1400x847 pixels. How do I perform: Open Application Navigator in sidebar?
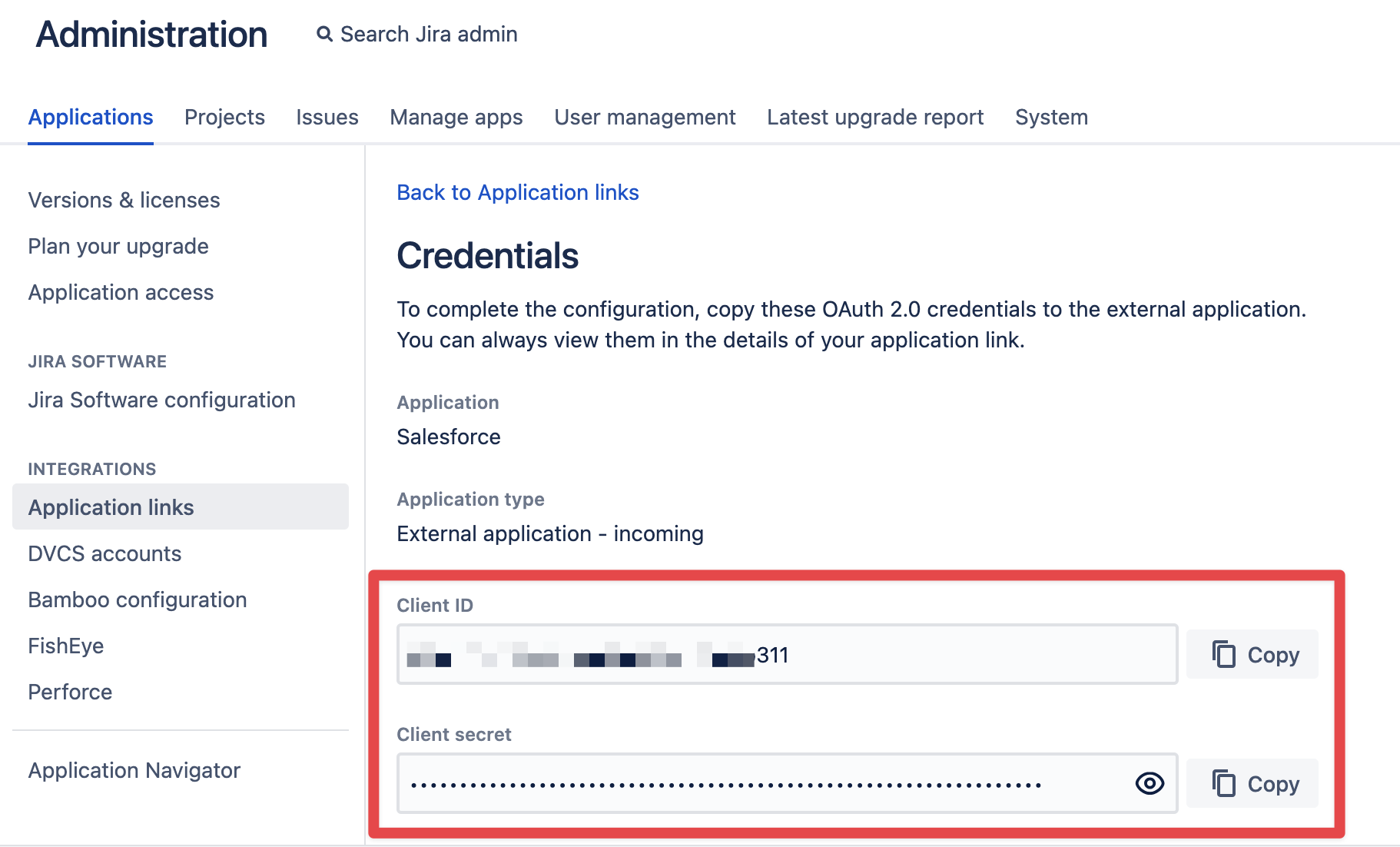[x=134, y=770]
